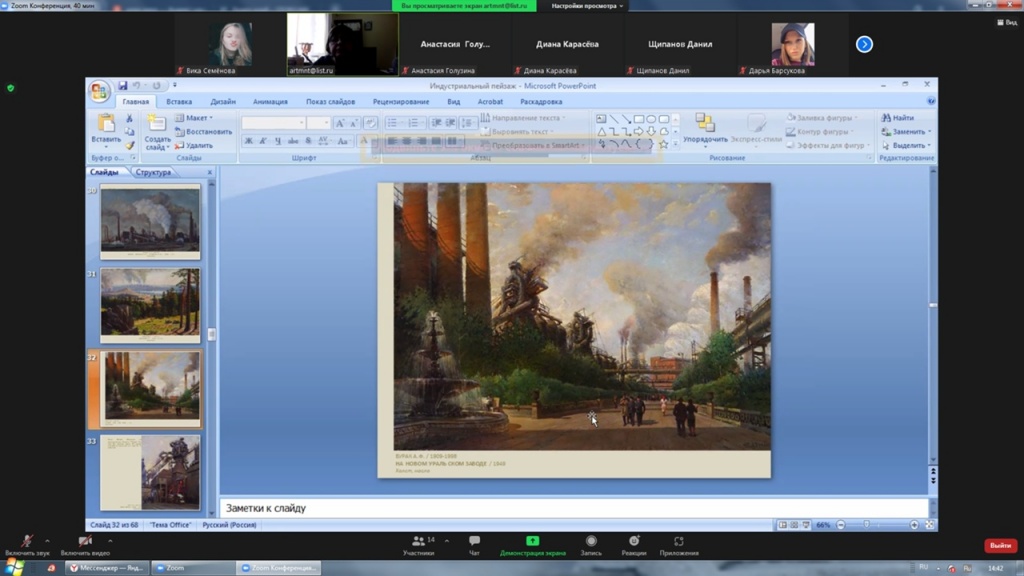Switch to the Структура outline tab
The image size is (1024, 576).
(x=153, y=172)
